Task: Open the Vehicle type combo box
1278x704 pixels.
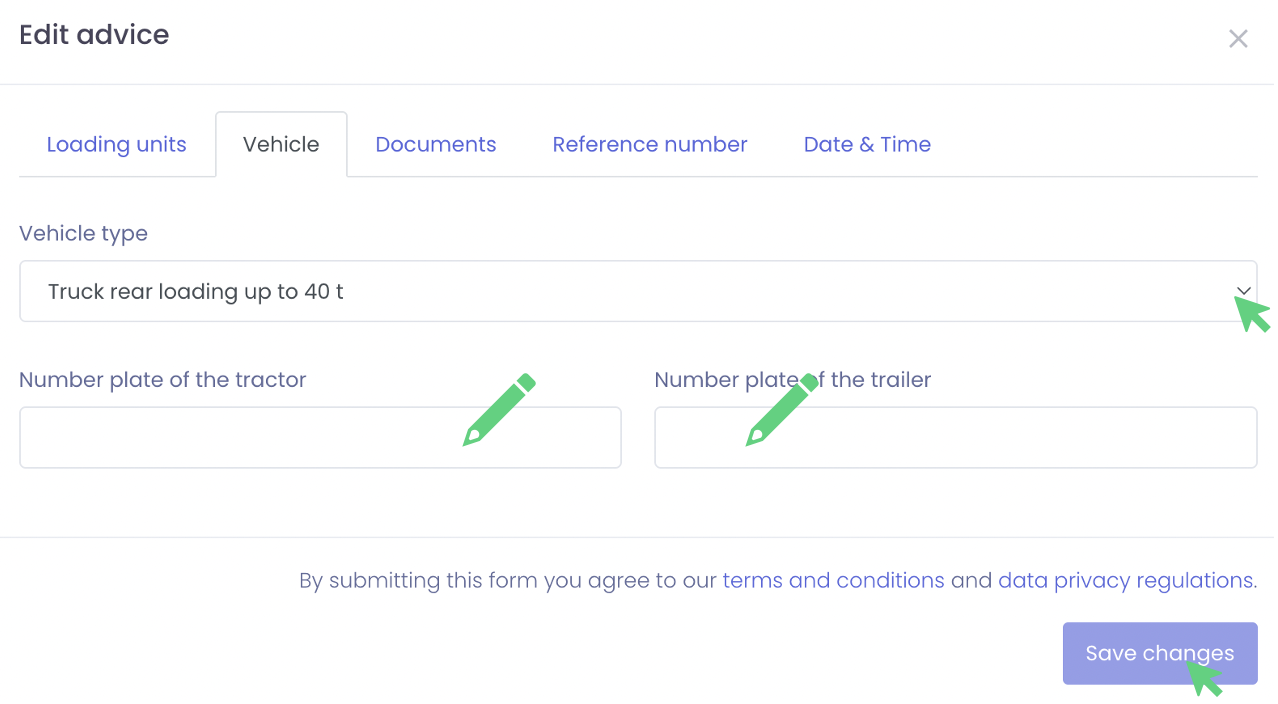Action: click(600, 292)
